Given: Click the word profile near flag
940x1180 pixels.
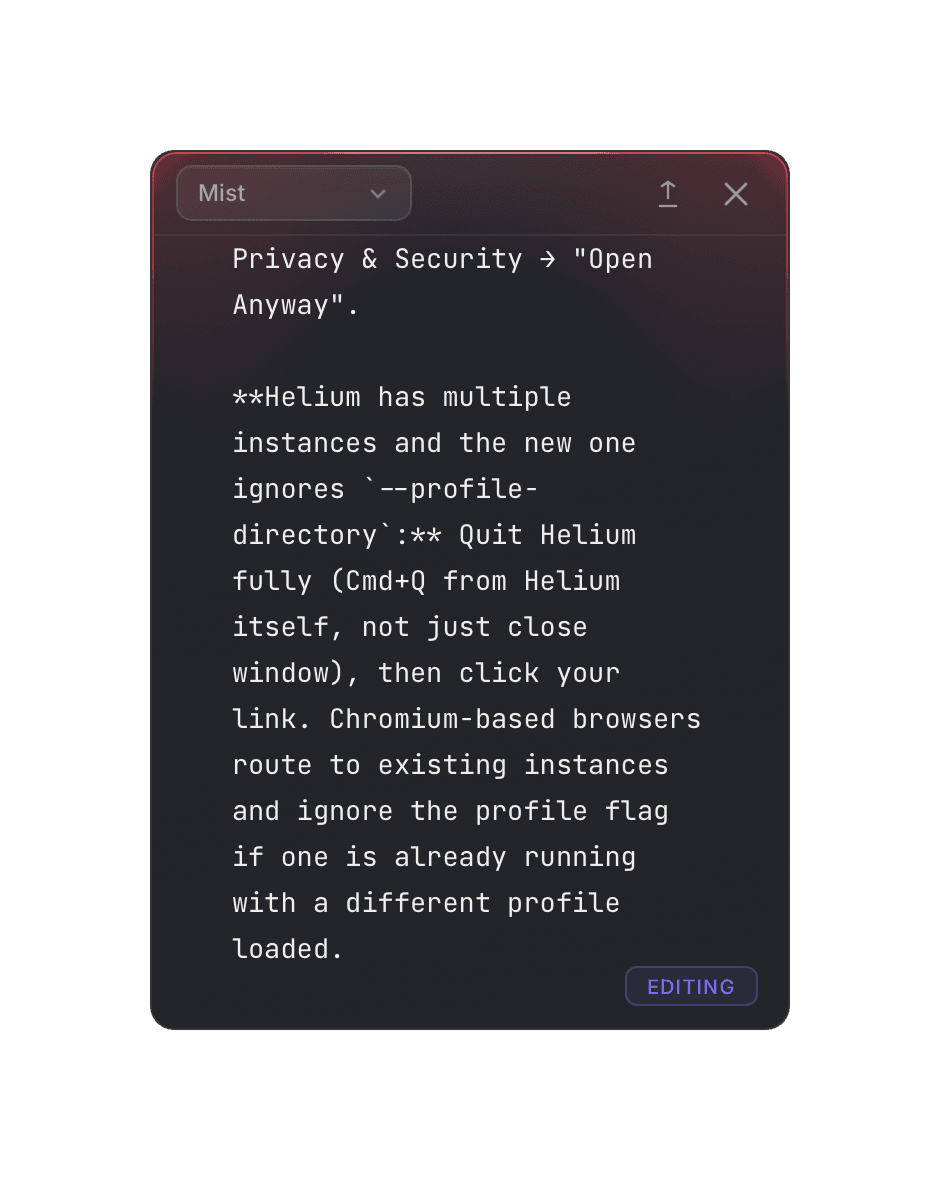Looking at the screenshot, I should coord(531,810).
